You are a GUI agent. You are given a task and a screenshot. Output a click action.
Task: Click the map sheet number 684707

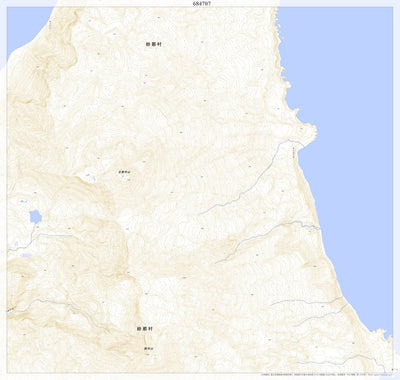202,3
